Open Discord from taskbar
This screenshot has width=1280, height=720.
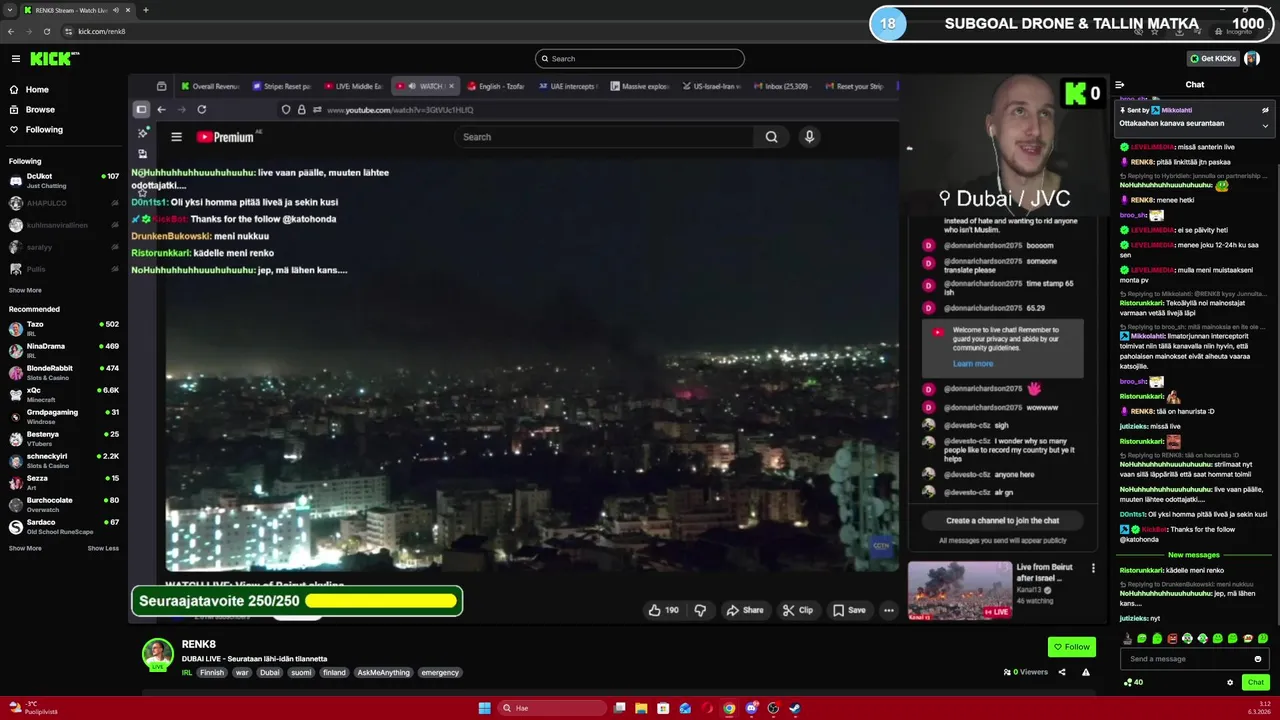751,708
